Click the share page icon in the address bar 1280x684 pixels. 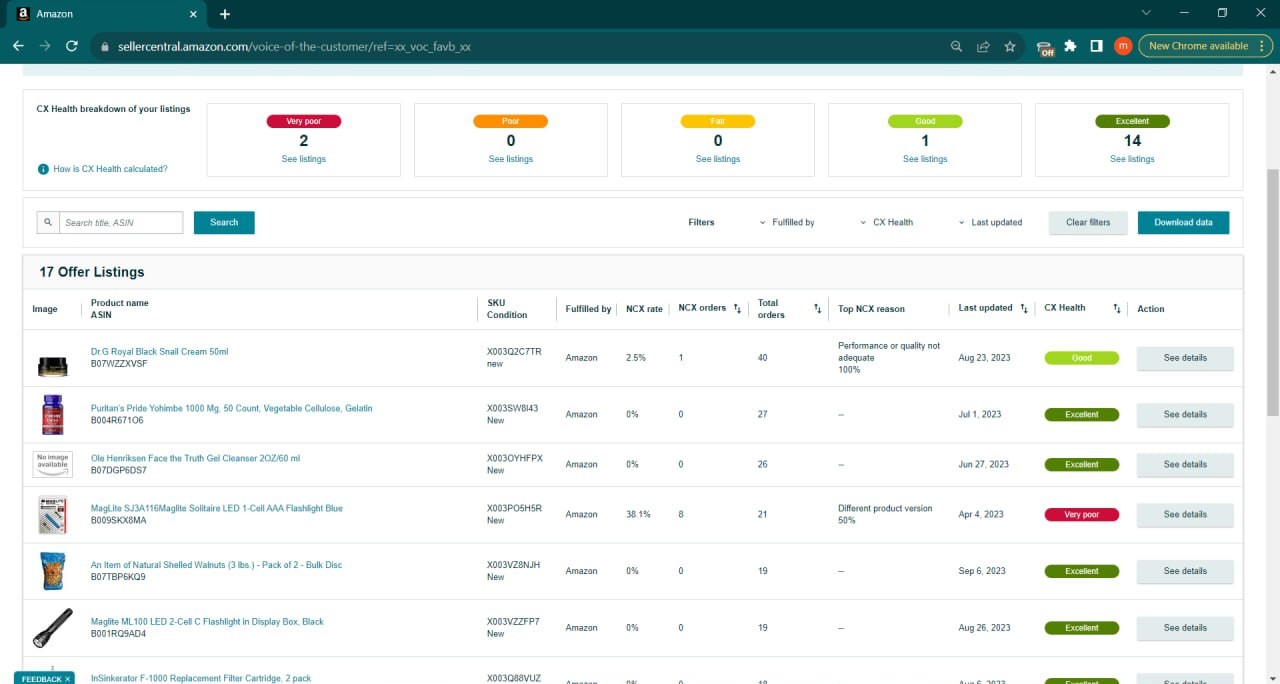[x=983, y=46]
